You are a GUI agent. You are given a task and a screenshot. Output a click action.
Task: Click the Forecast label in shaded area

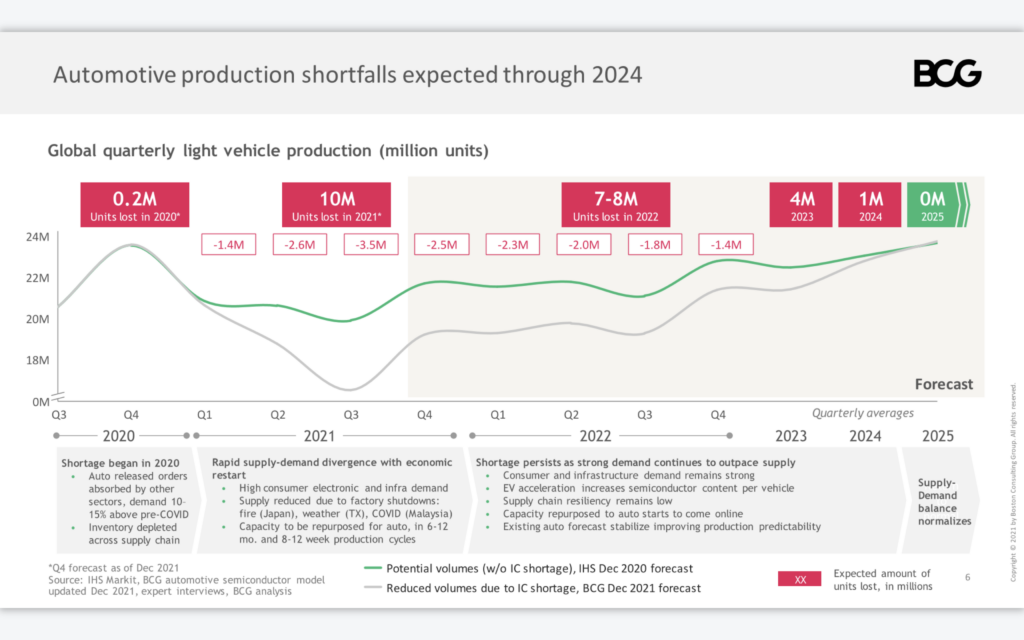[x=944, y=384]
